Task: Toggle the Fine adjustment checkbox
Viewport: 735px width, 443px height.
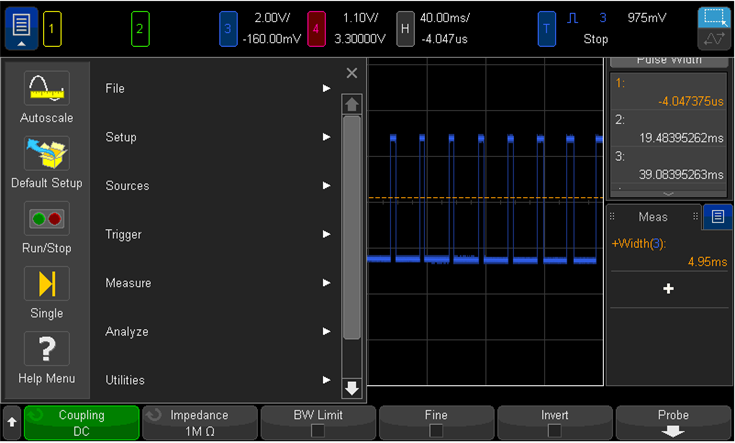Action: tap(435, 431)
